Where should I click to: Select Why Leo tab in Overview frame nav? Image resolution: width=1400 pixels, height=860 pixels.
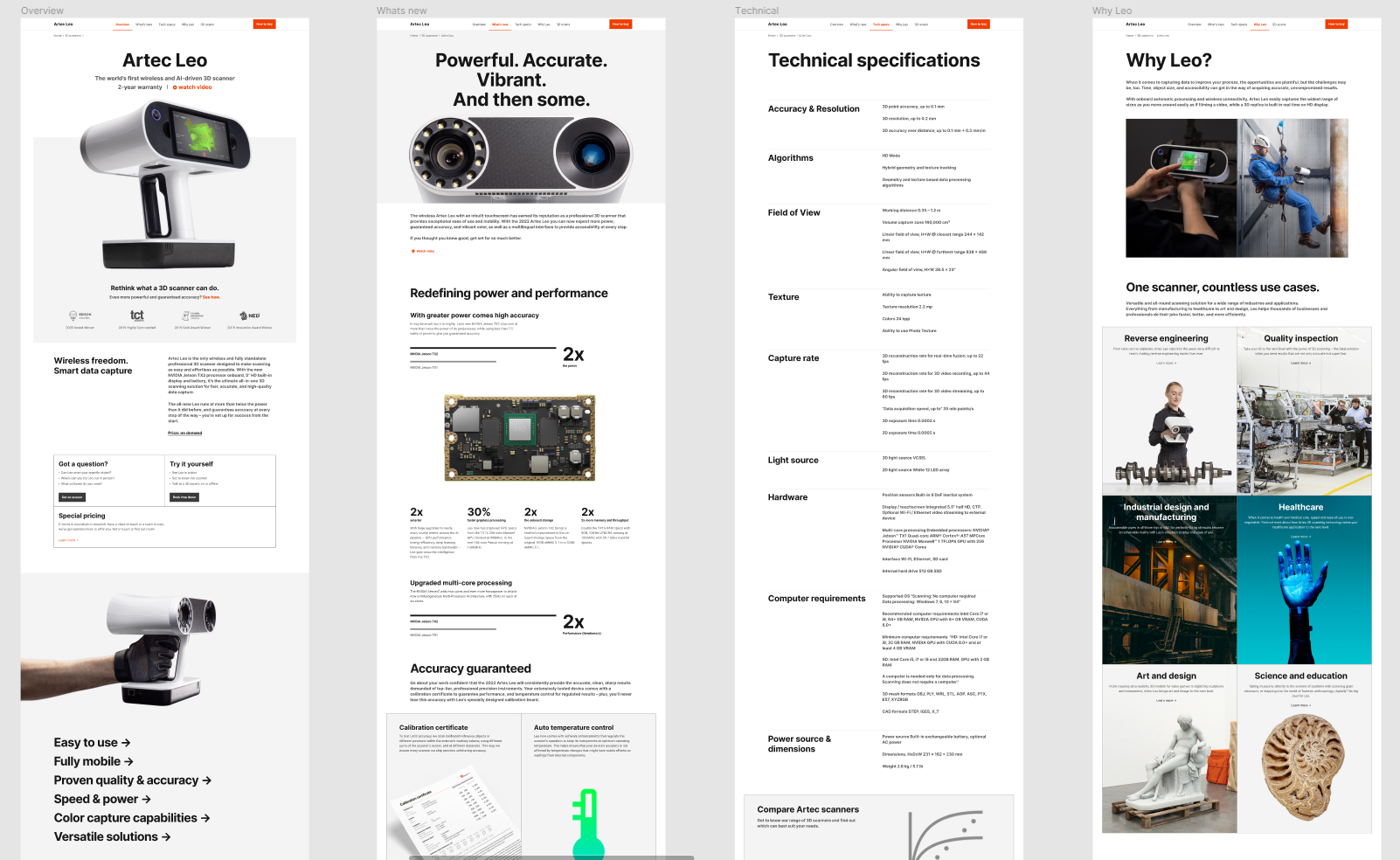188,24
